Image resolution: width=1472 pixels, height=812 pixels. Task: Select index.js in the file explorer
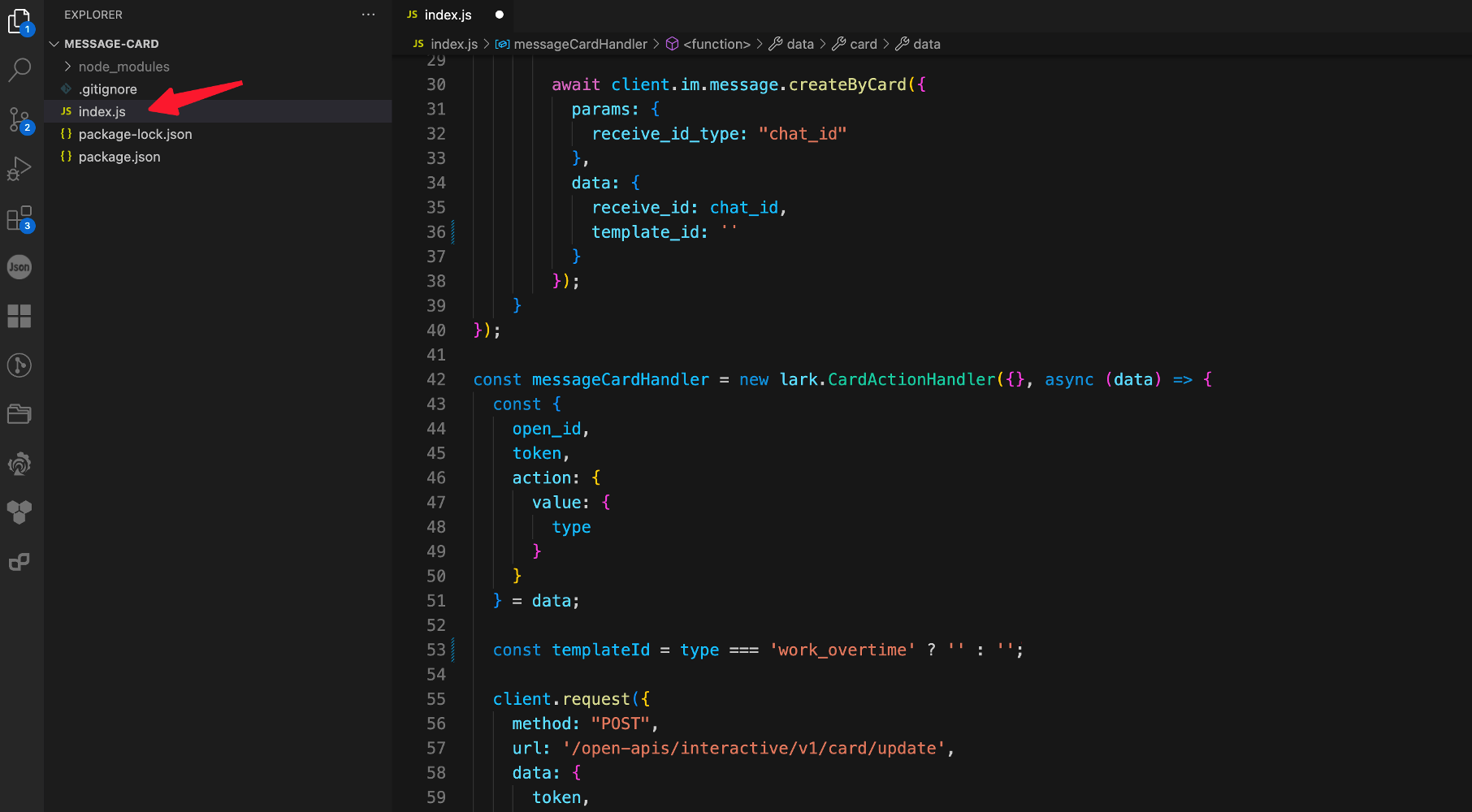[218, 111]
